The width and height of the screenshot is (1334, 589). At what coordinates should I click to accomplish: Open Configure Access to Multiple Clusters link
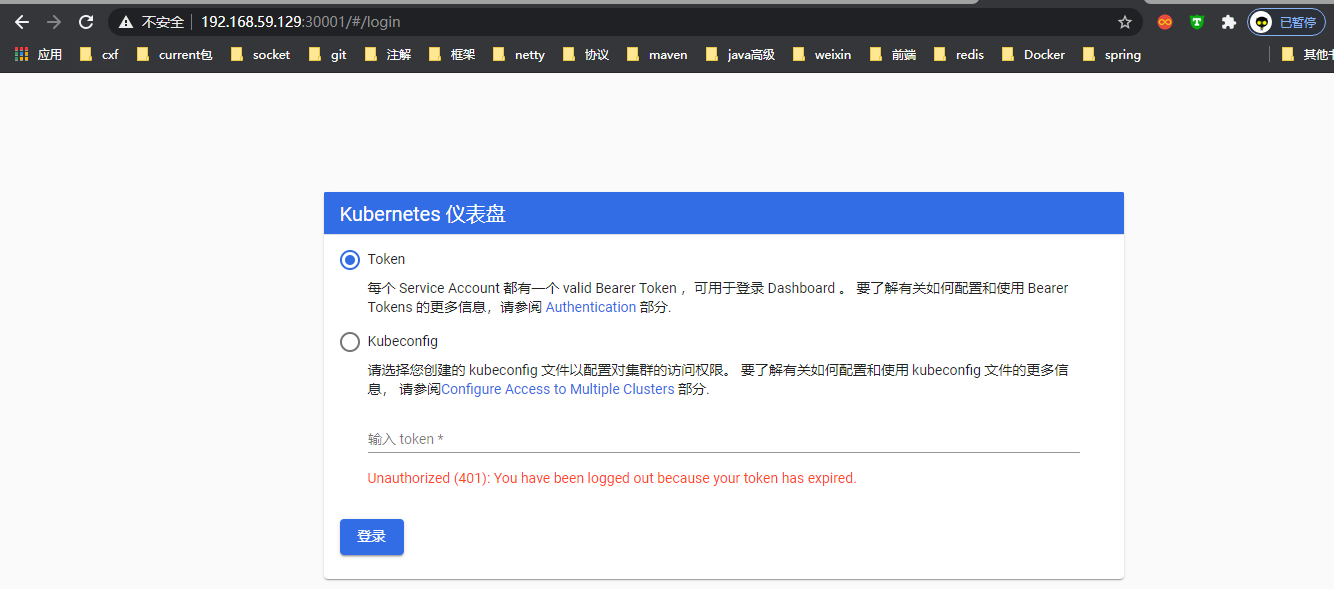point(558,389)
